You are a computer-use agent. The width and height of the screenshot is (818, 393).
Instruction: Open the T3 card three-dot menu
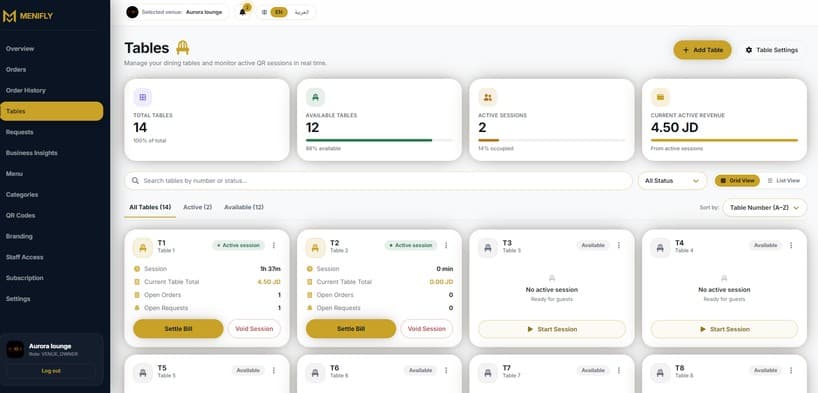619,245
